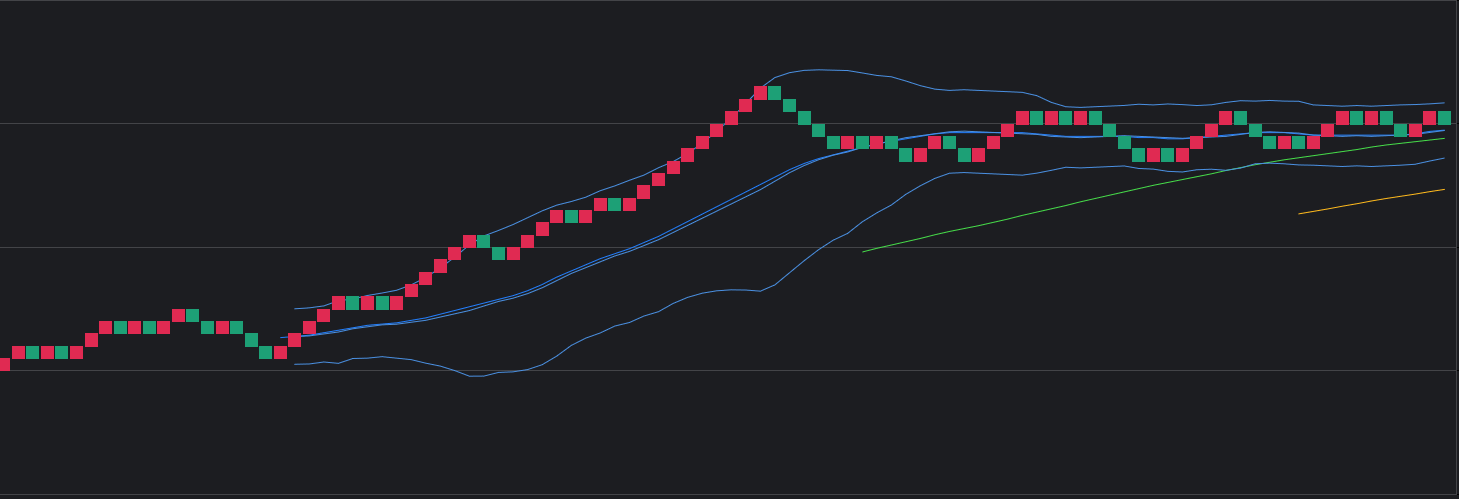1459x499 pixels.
Task: Click the left starting point of the green line
Action: point(863,251)
